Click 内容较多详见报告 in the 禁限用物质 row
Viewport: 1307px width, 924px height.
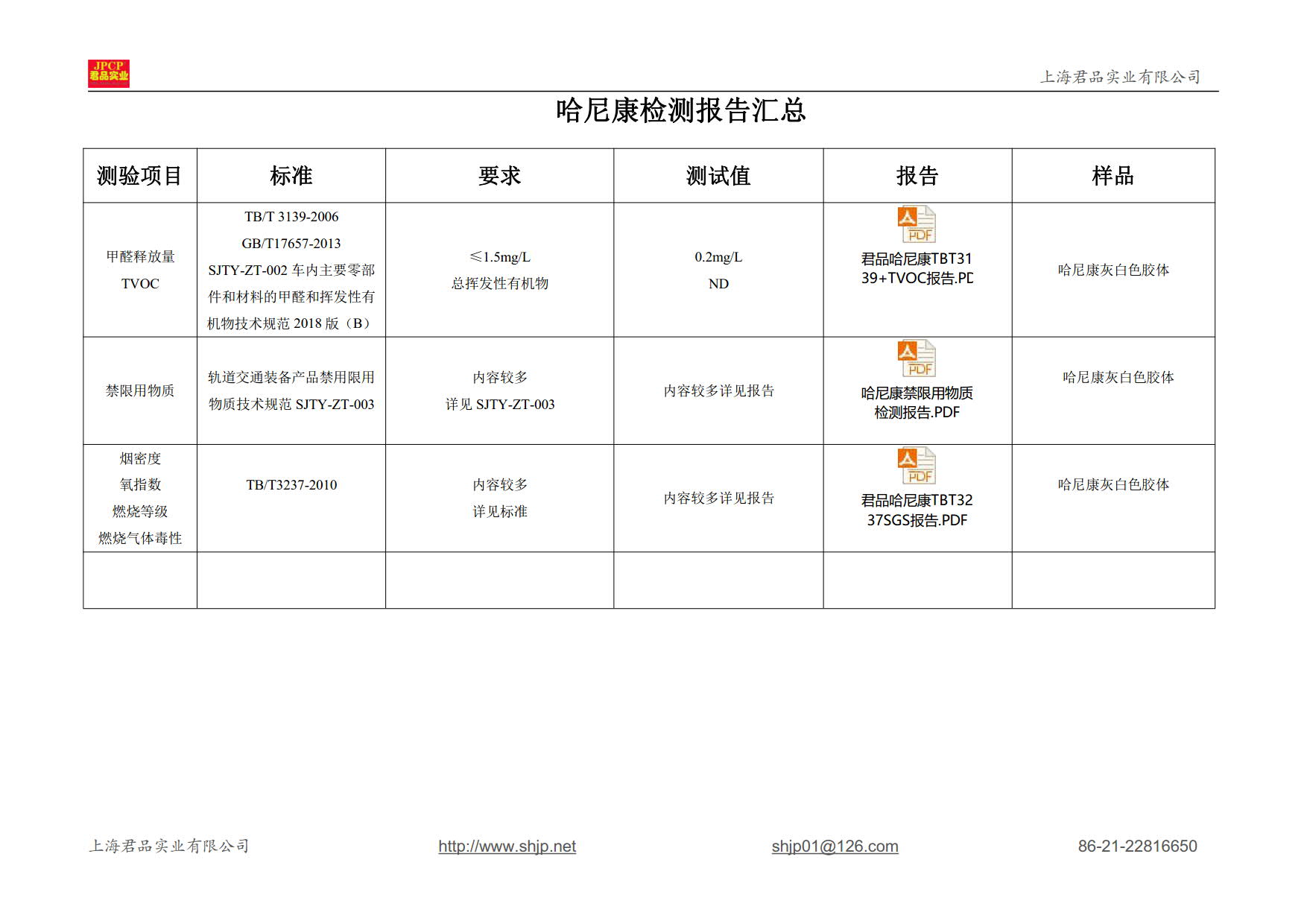coord(718,390)
